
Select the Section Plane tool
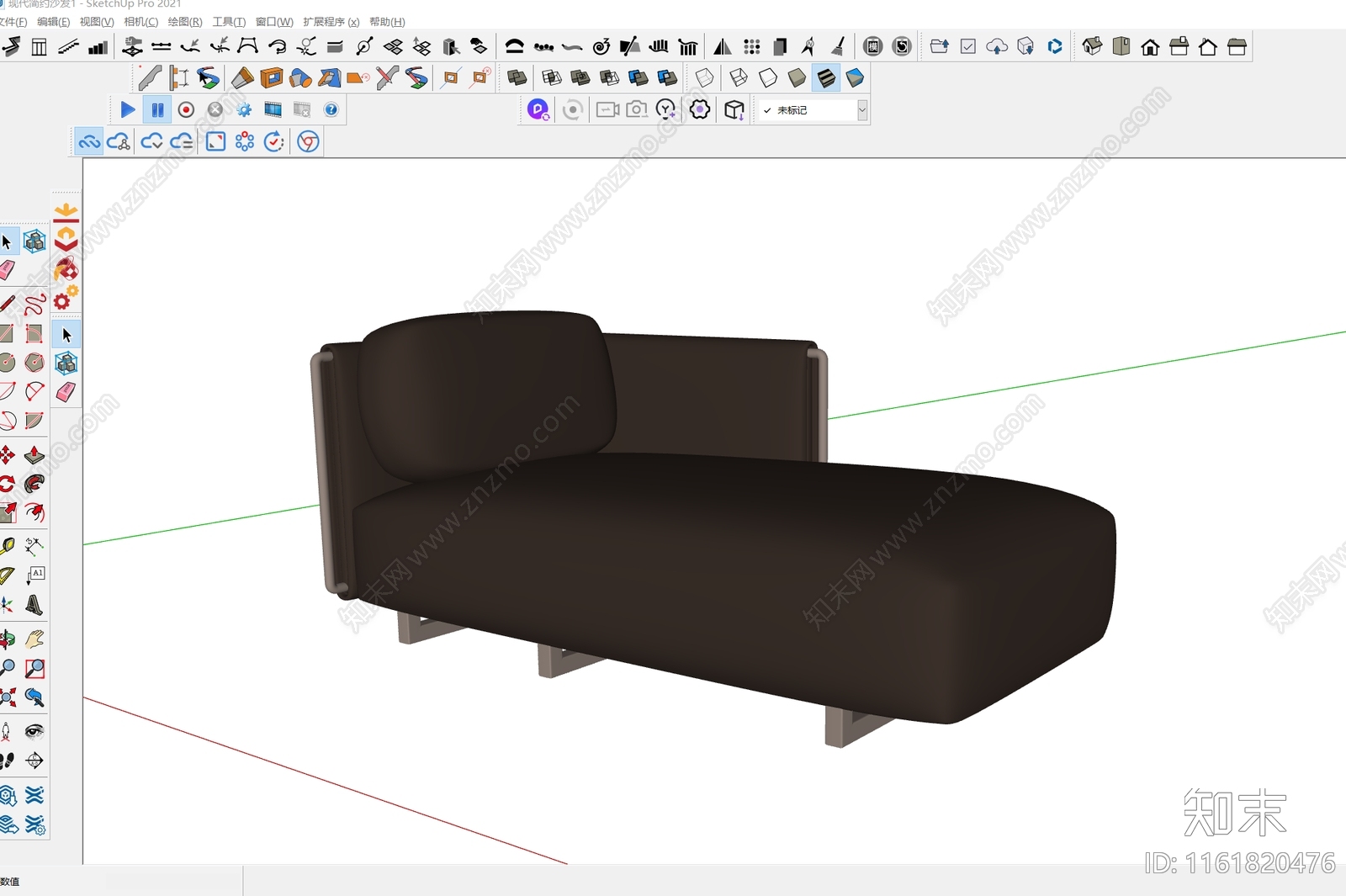[34, 761]
